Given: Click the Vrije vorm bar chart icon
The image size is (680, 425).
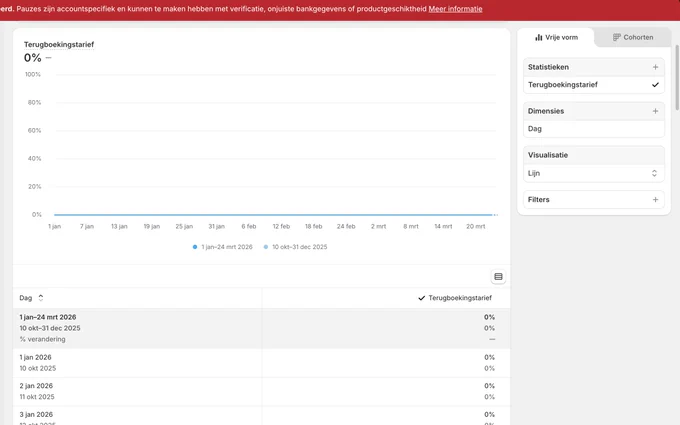Looking at the screenshot, I should pyautogui.click(x=539, y=37).
